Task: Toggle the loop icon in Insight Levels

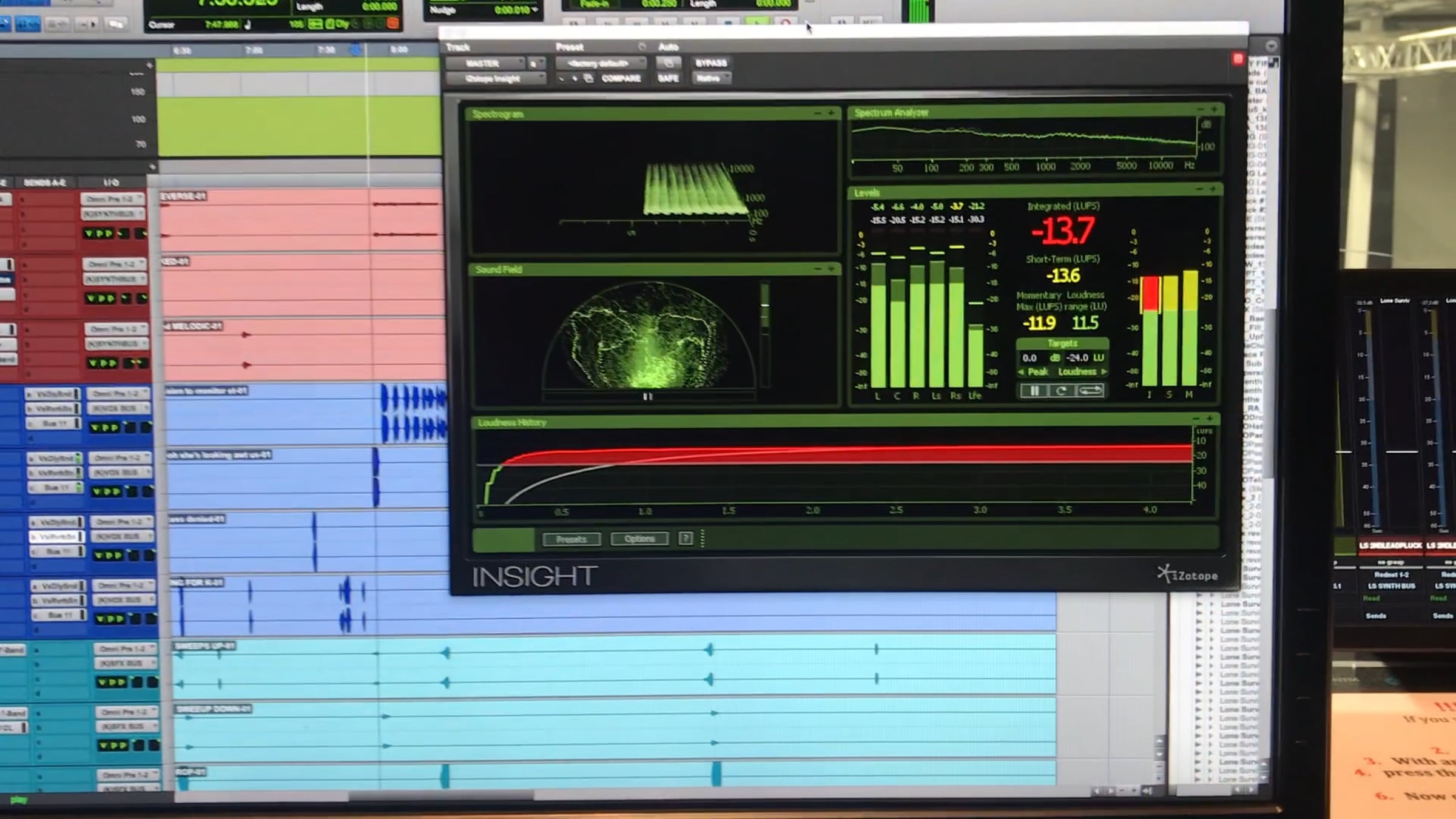Action: coord(1090,391)
